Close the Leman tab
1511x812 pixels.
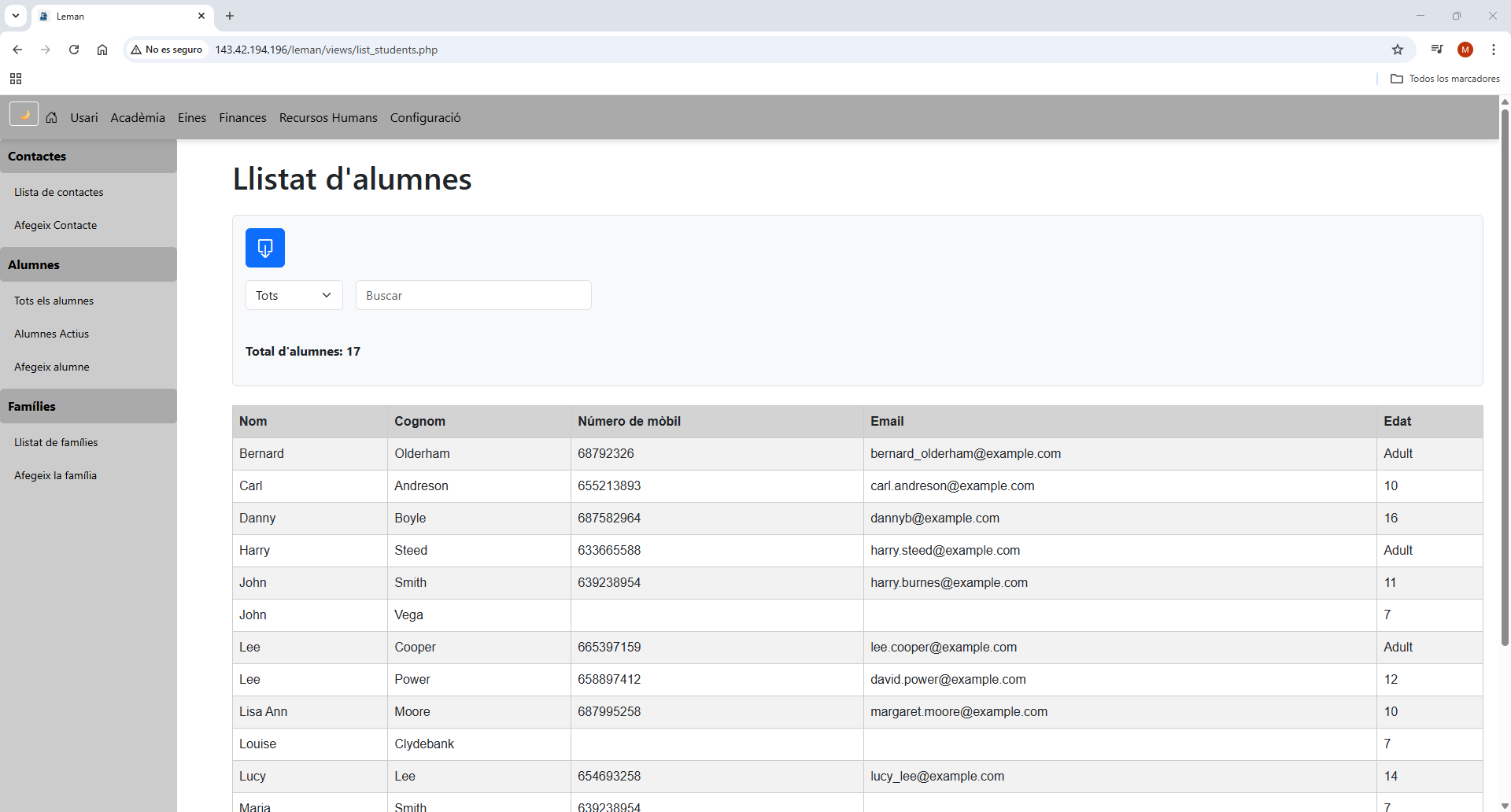point(201,16)
